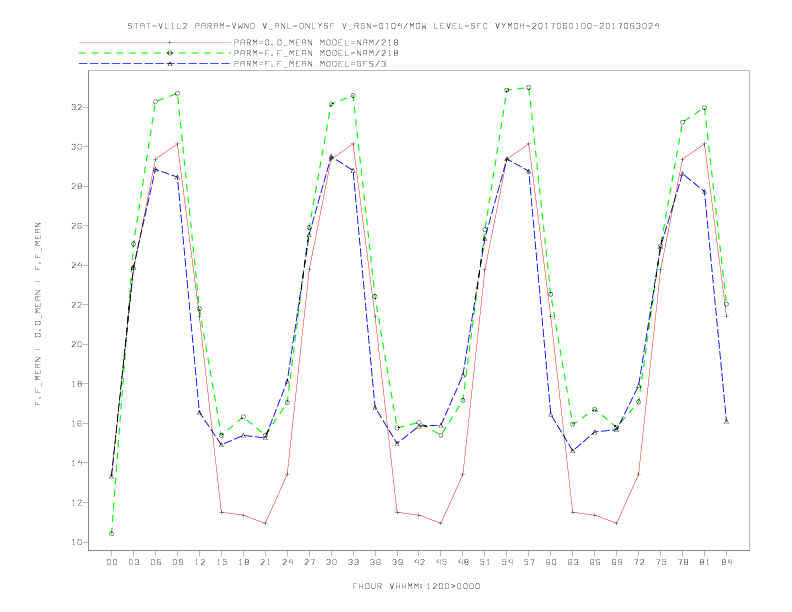Click y-axis tick label 14

[77, 463]
